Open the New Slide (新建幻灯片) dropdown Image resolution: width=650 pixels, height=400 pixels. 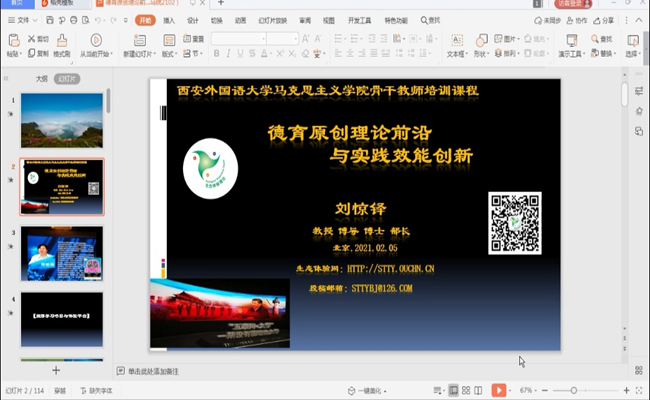click(139, 54)
